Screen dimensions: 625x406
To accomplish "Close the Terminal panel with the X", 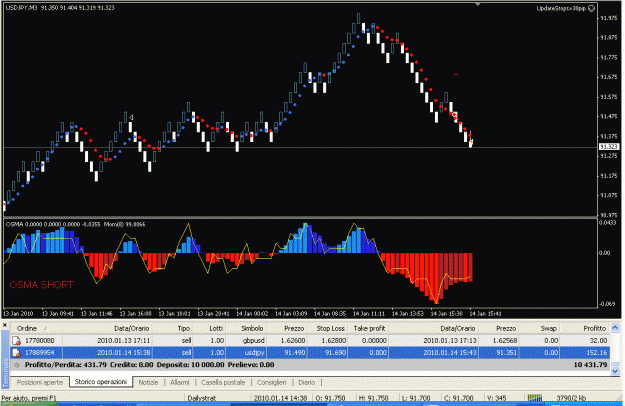I will (x=5, y=325).
